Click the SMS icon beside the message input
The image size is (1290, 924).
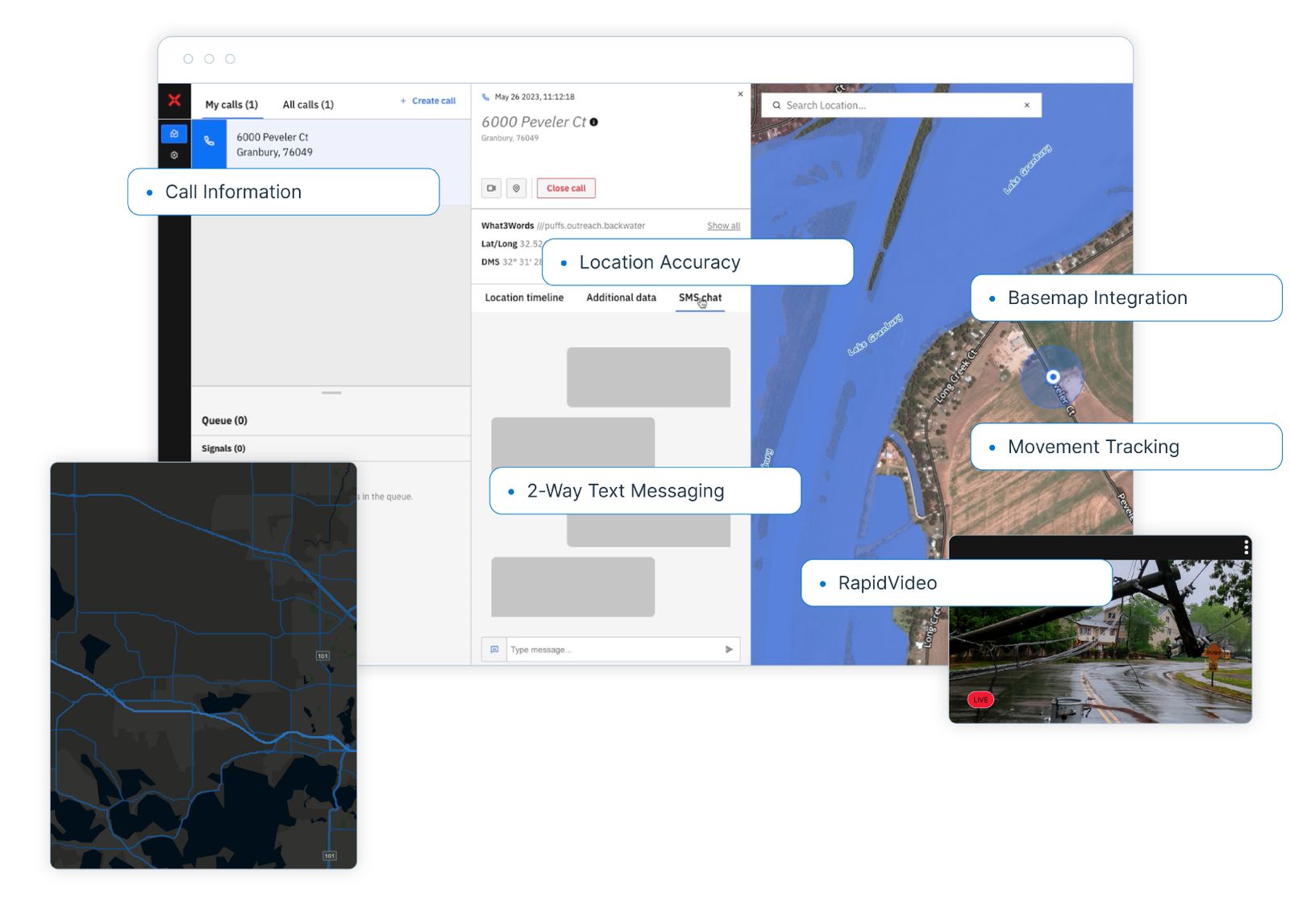click(494, 649)
